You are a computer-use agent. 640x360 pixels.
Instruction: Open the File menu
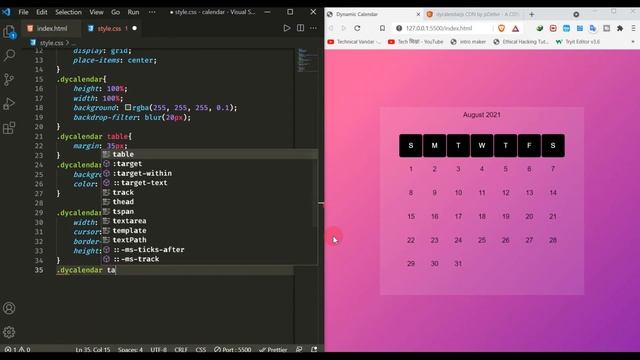point(24,12)
